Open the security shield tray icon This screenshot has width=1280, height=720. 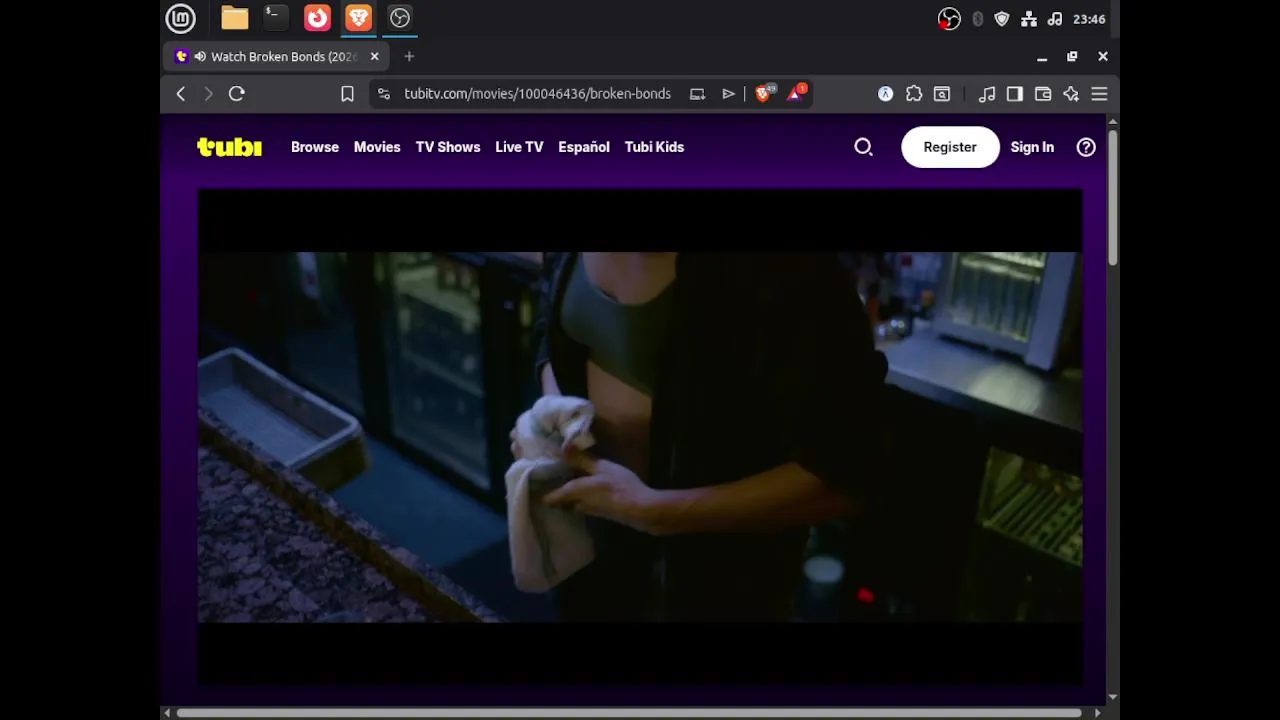pyautogui.click(x=1002, y=19)
